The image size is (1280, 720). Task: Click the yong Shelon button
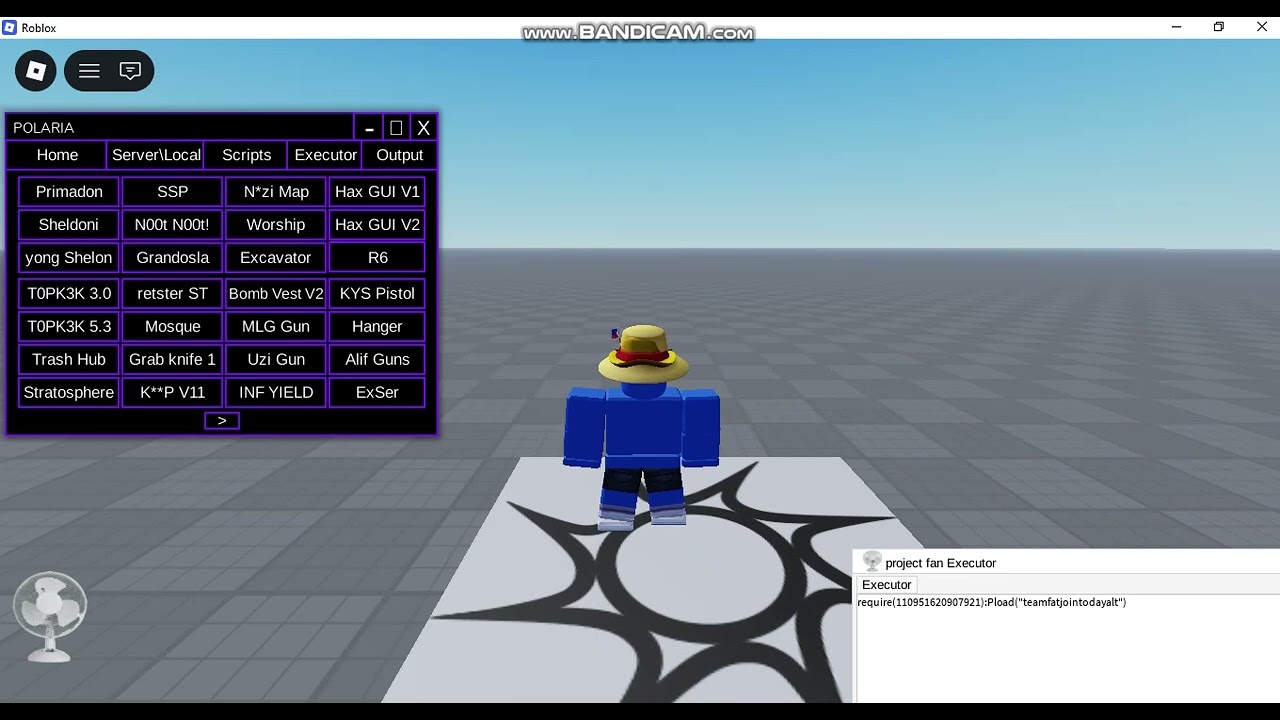pos(69,258)
